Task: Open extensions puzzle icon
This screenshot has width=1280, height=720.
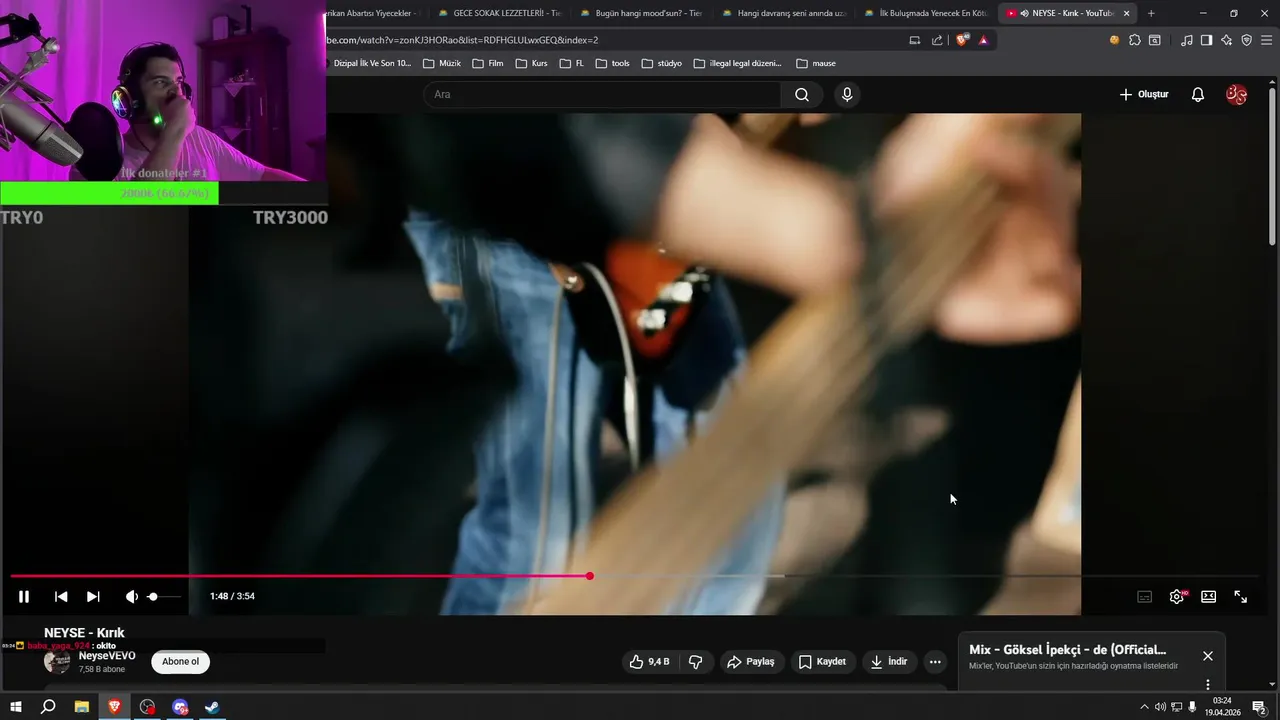Action: pyautogui.click(x=1134, y=40)
